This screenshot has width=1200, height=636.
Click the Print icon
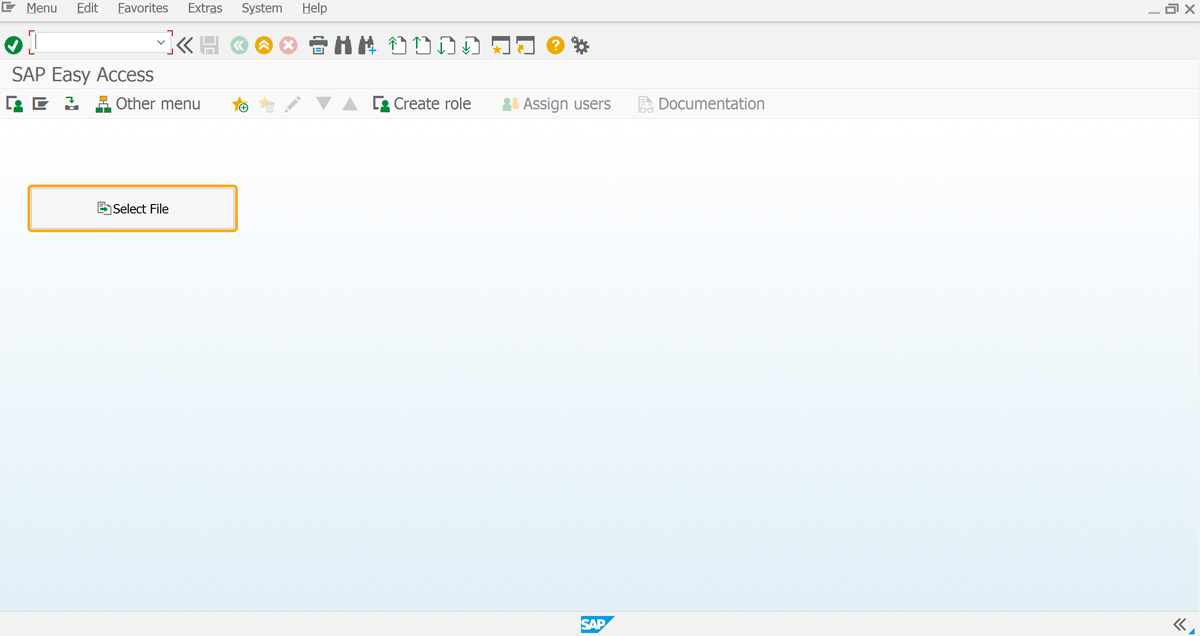318,45
